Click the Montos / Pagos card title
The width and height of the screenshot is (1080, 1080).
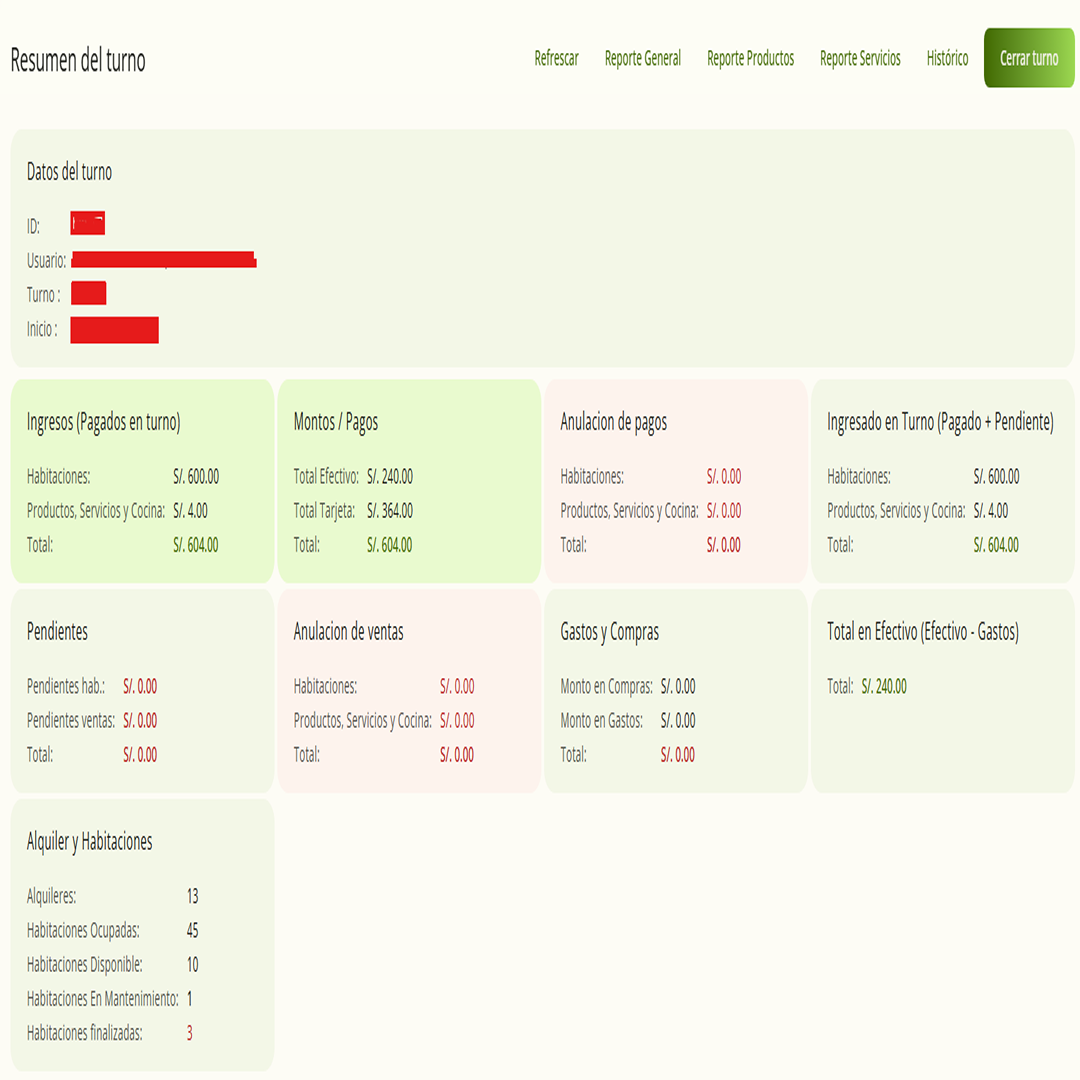335,422
